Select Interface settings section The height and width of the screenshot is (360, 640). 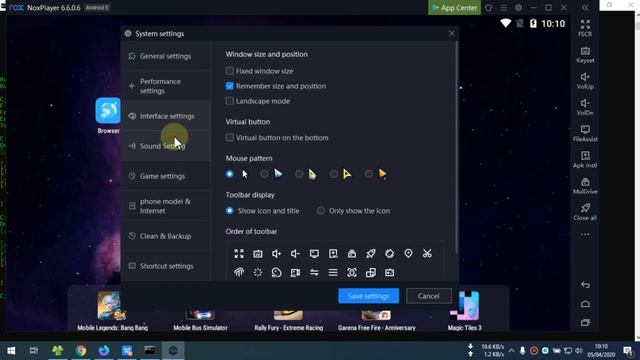166,116
